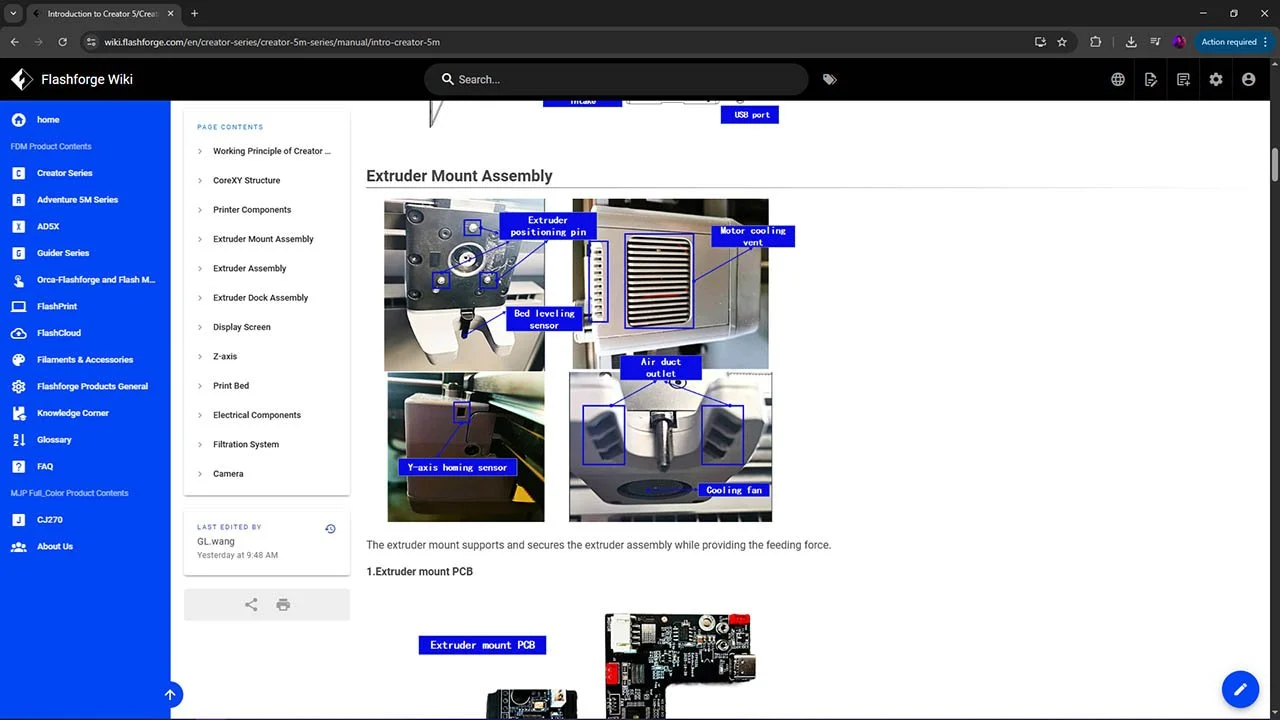The image size is (1280, 720).
Task: Click the page vertical scrollbar thumb
Action: [1275, 164]
